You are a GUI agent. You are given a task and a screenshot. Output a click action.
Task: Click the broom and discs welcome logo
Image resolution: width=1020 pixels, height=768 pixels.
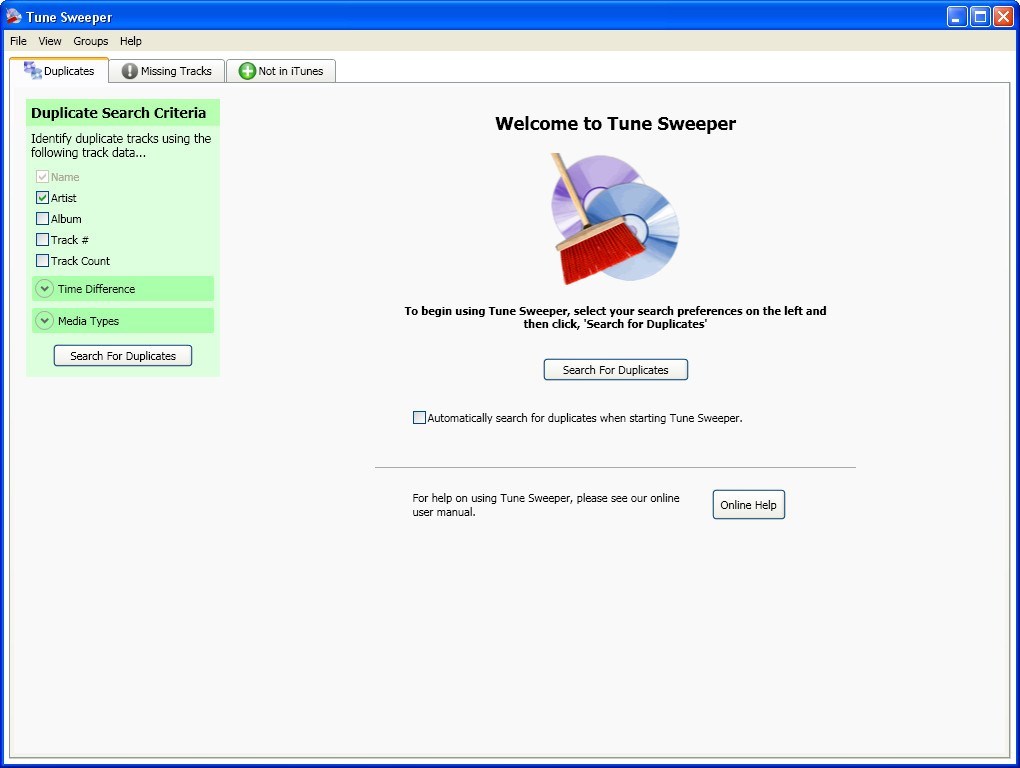[613, 219]
